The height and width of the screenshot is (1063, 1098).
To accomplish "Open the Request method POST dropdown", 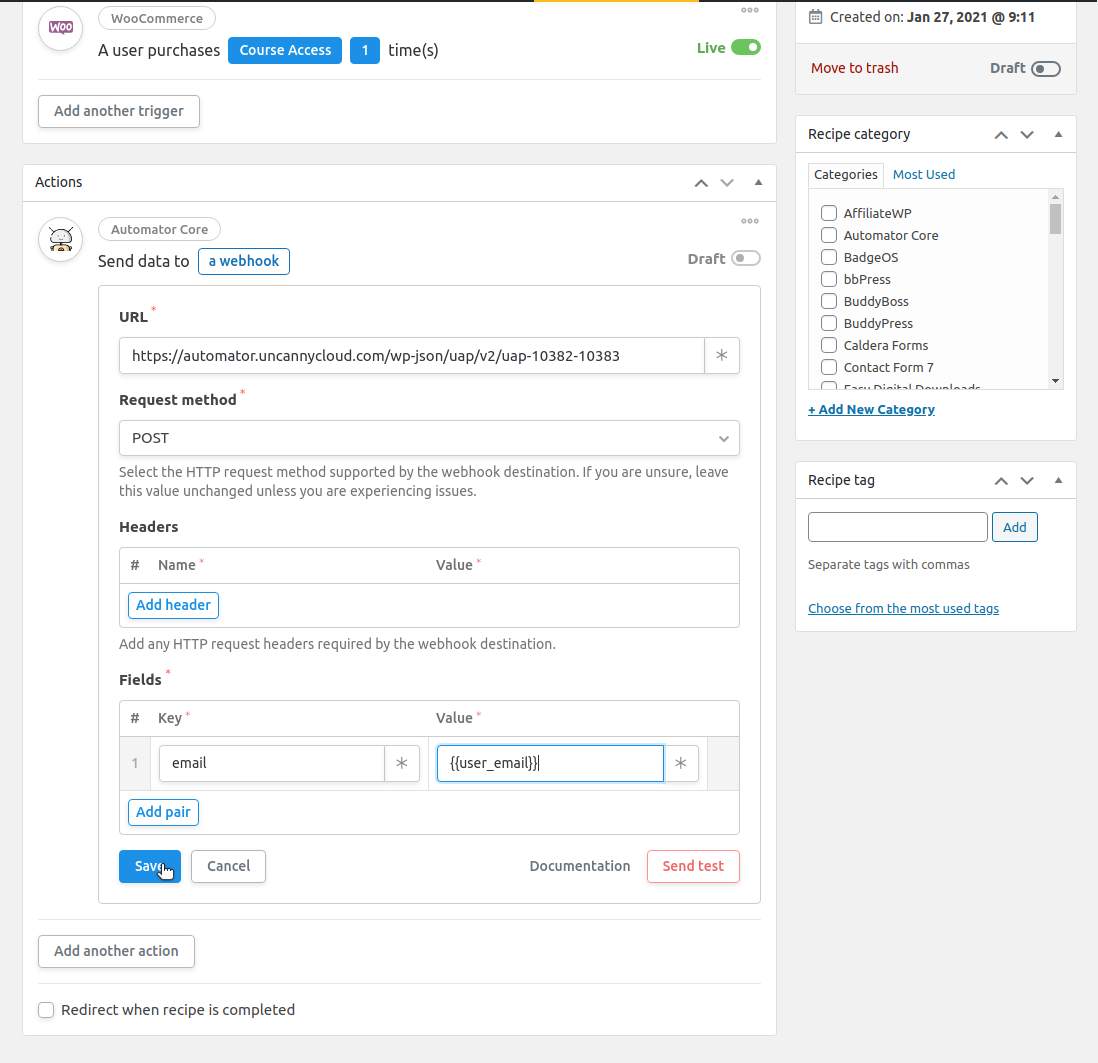I will pyautogui.click(x=429, y=438).
